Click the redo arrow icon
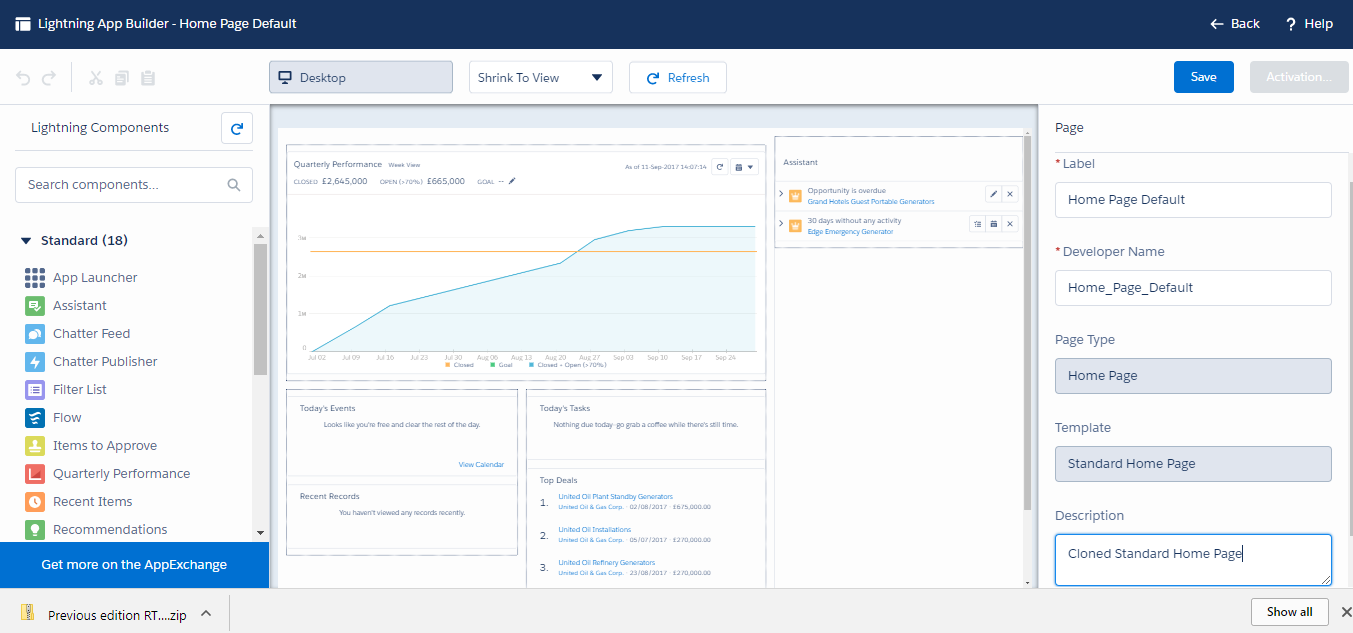This screenshot has width=1353, height=633. [49, 77]
